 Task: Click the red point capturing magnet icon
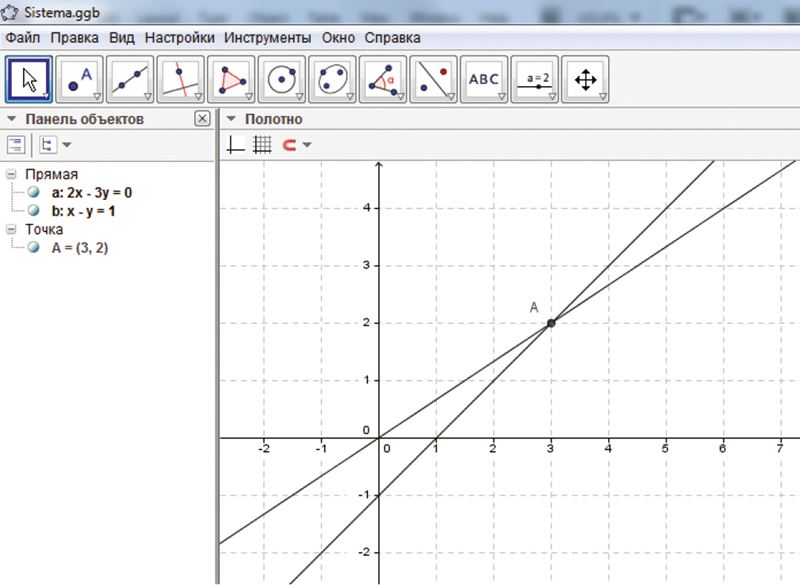tap(289, 145)
